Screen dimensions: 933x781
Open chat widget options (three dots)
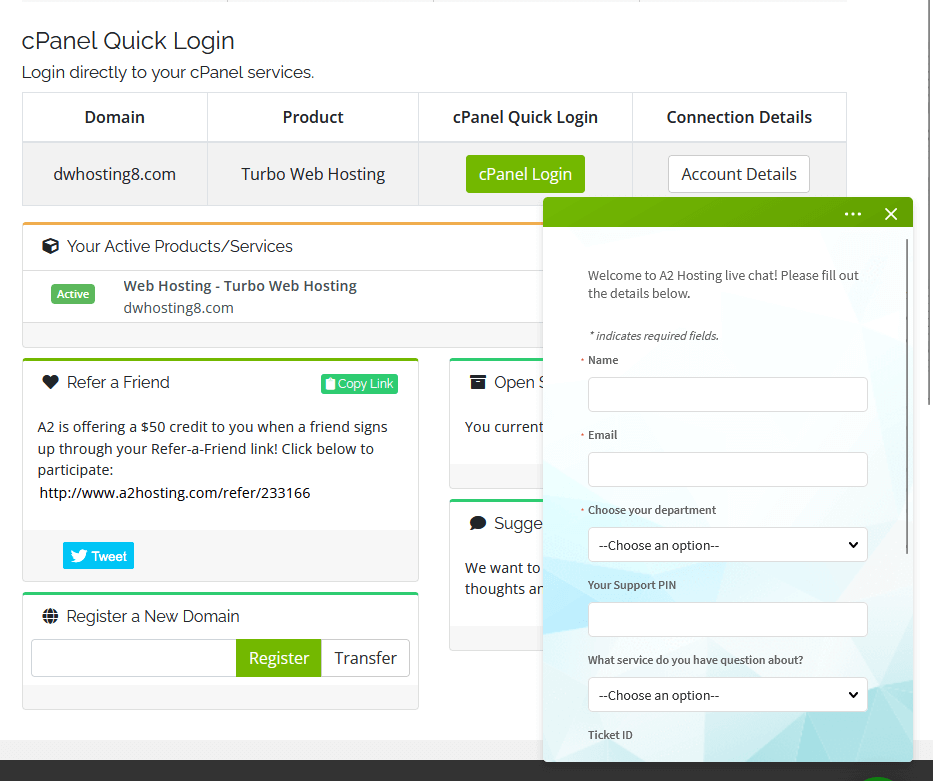[x=853, y=214]
